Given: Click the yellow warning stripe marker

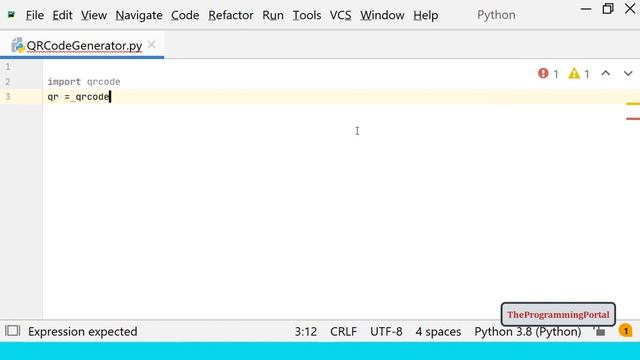Looking at the screenshot, I should 633,104.
